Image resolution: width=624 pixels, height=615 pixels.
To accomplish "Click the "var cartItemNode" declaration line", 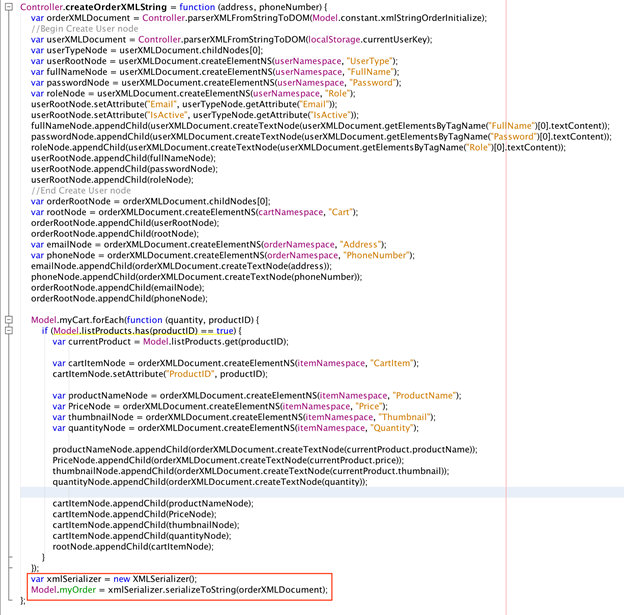I will [x=236, y=363].
